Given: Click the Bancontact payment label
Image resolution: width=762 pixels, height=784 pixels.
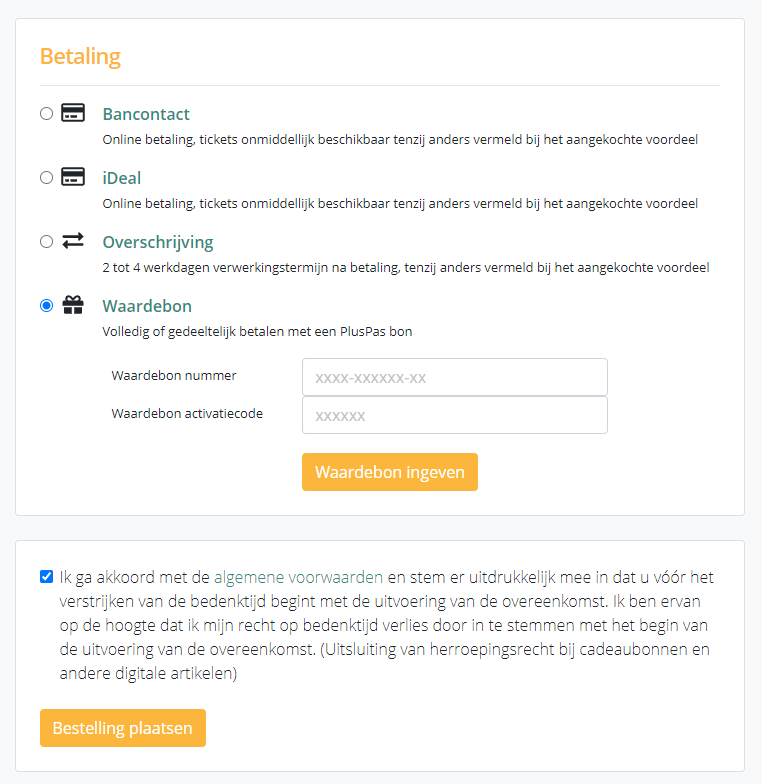Looking at the screenshot, I should pos(146,114).
